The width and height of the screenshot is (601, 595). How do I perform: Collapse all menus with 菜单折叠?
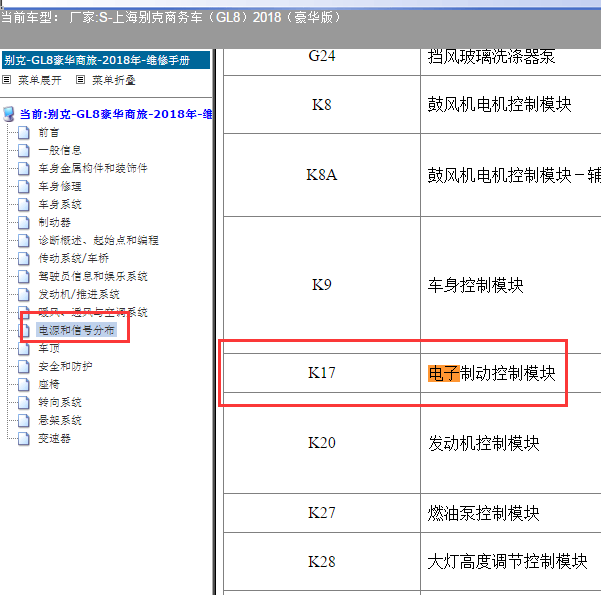(x=113, y=80)
